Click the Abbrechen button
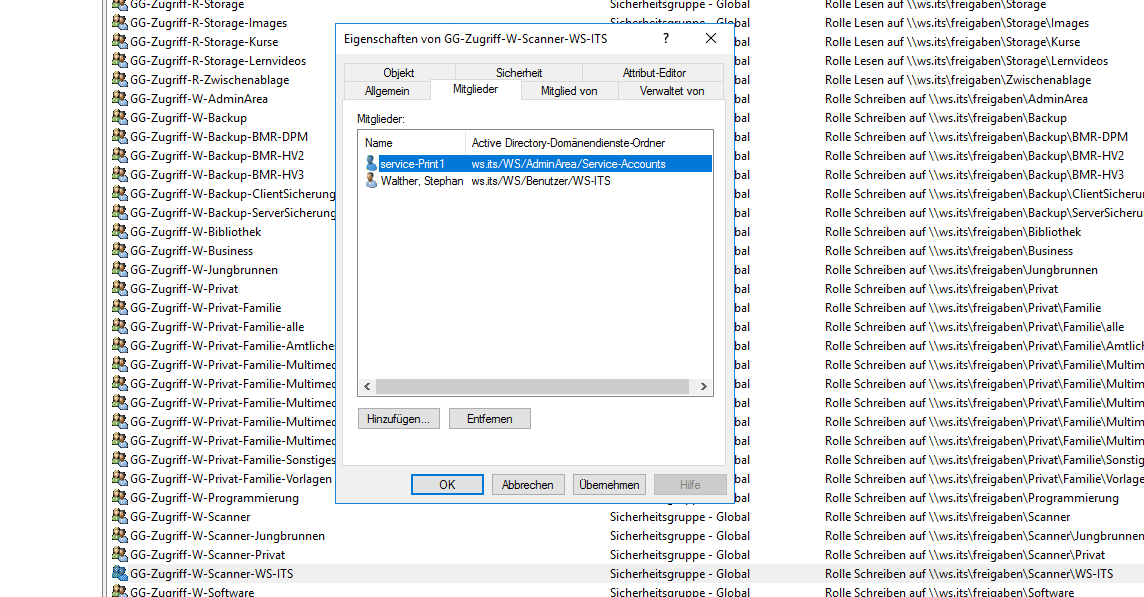 click(527, 484)
